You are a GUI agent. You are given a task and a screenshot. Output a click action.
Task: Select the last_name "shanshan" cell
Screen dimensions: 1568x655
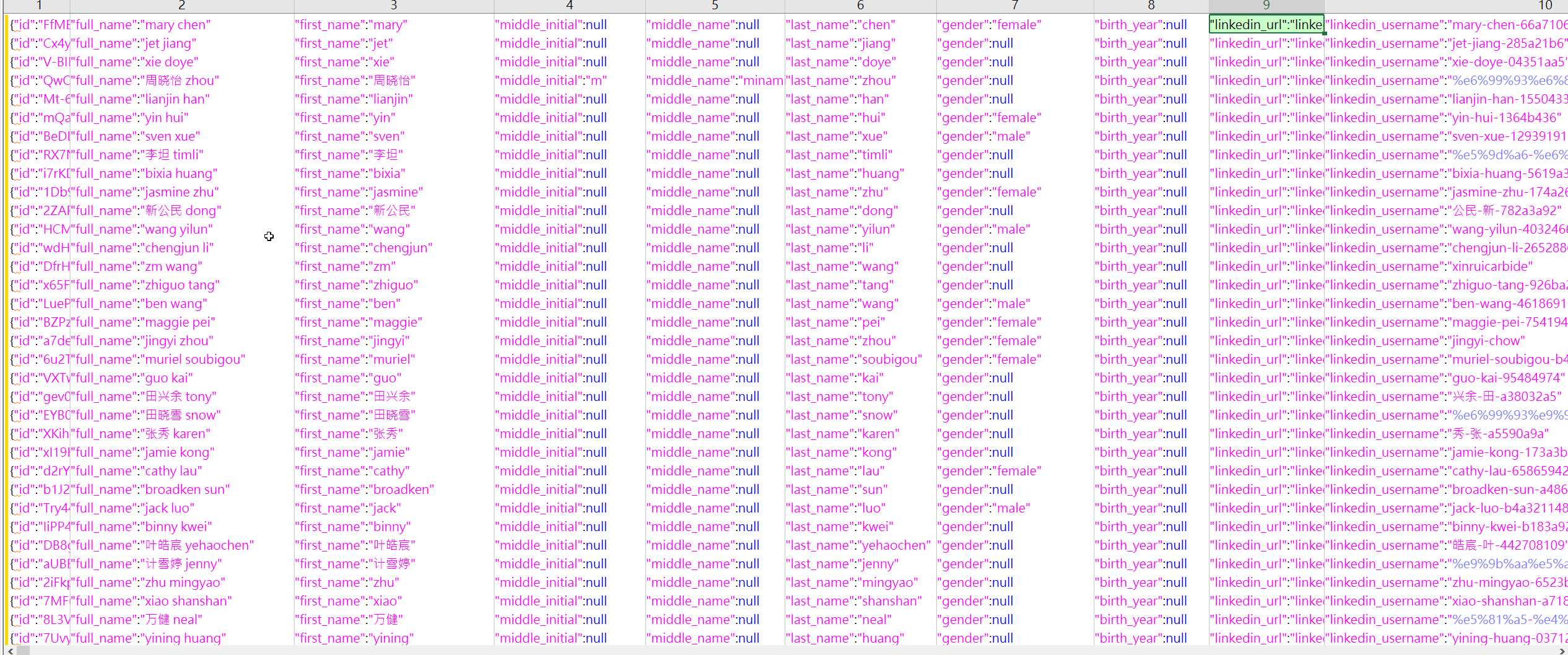coord(861,601)
